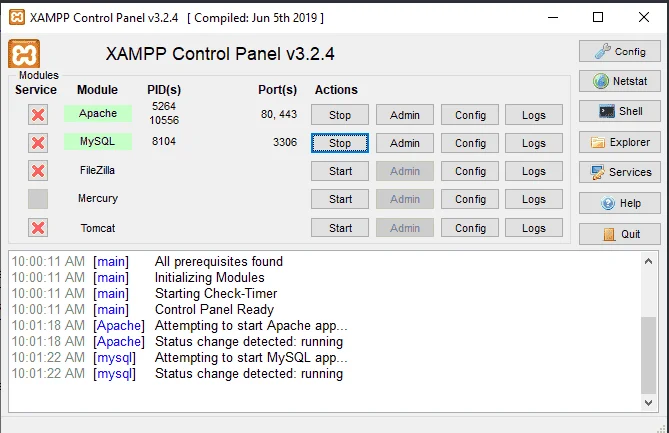Viewport: 669px width, 433px height.
Task: Quit XAMPP with the door icon
Action: (x=620, y=234)
